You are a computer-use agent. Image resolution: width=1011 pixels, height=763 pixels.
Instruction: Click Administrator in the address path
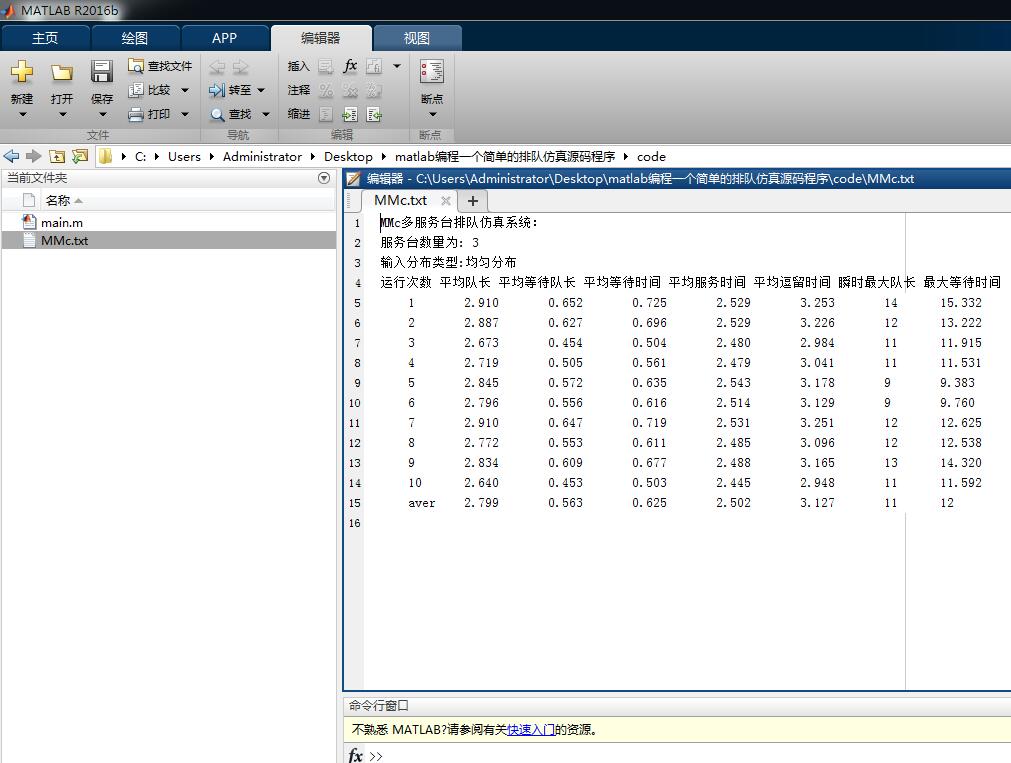point(262,157)
